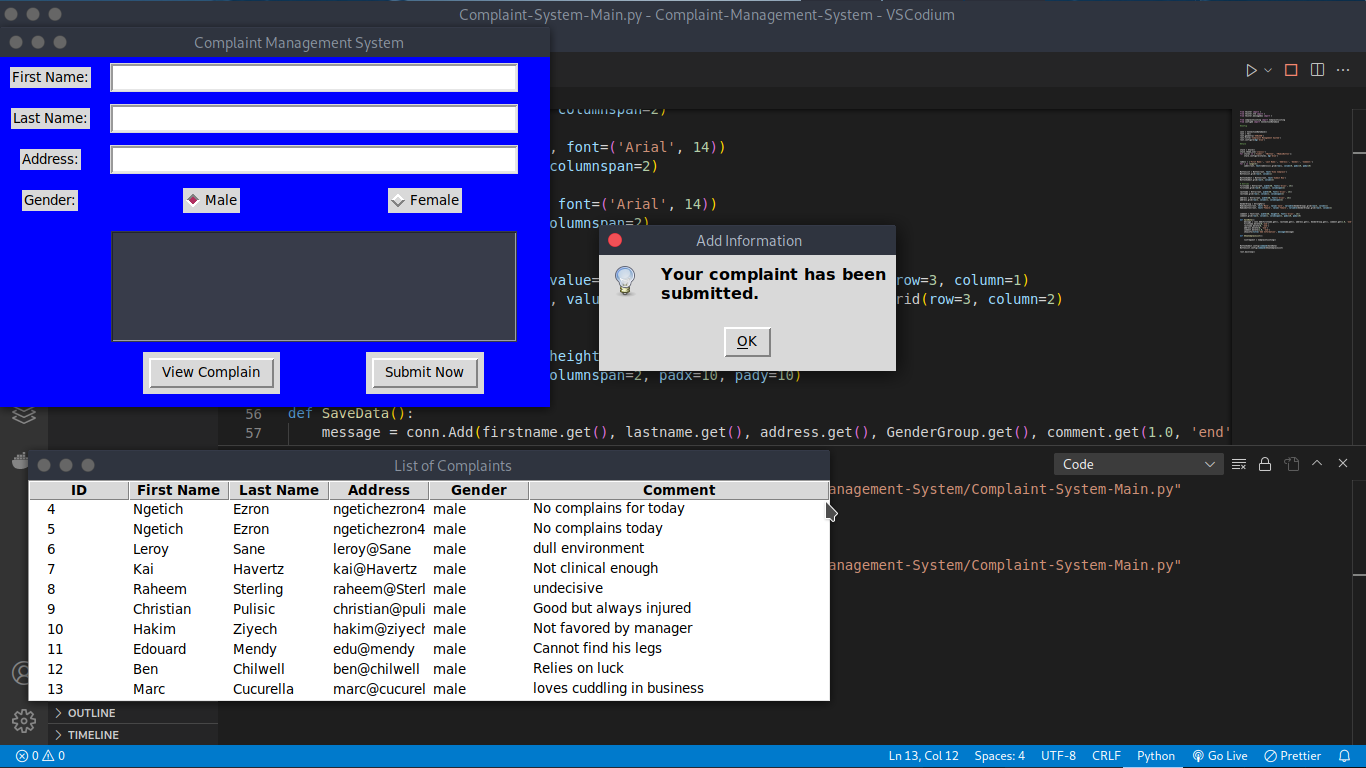The height and width of the screenshot is (768, 1366).
Task: Select the Male radio button
Action: click(x=194, y=200)
